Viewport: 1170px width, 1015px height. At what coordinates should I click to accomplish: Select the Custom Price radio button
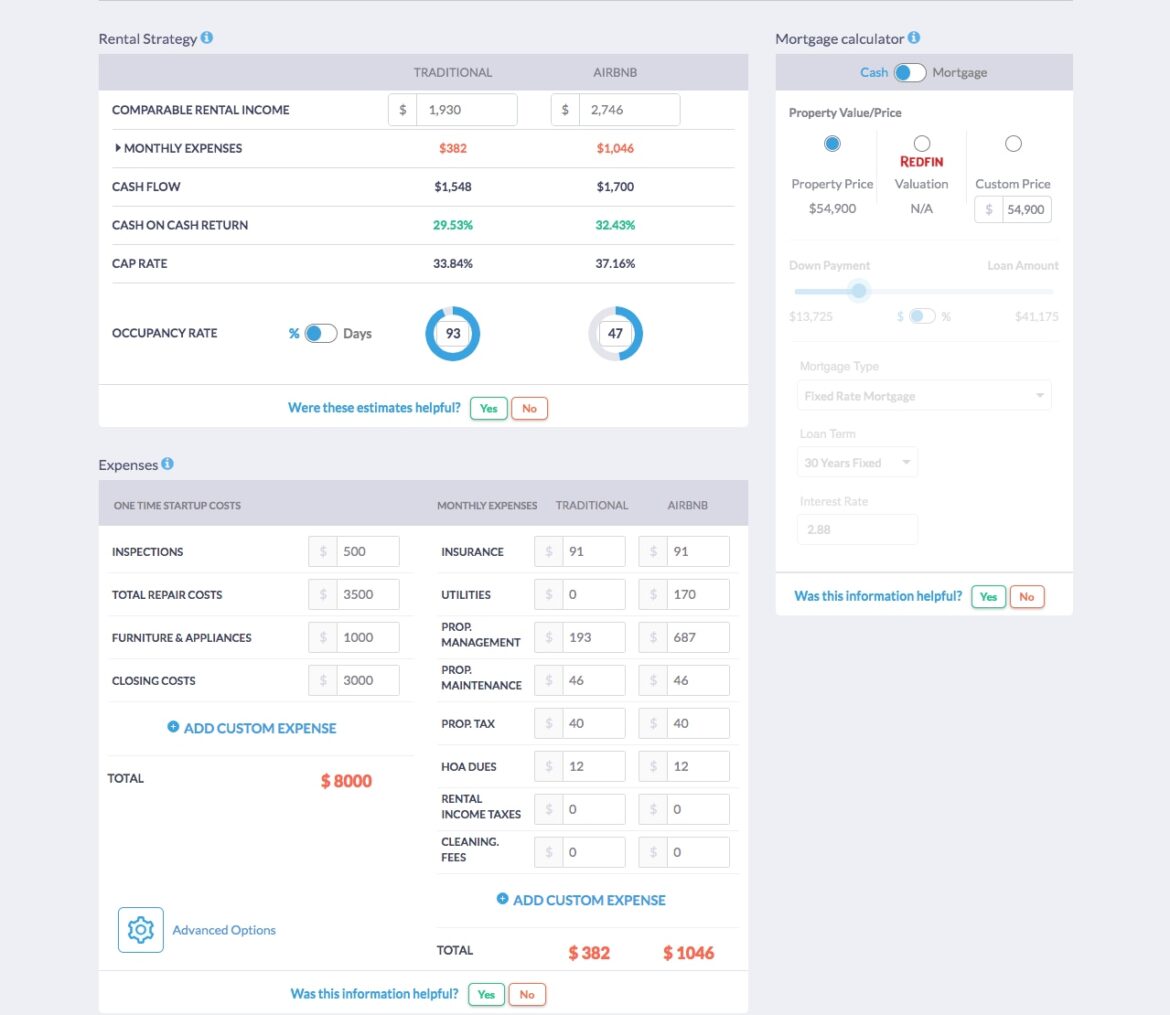(x=1013, y=143)
